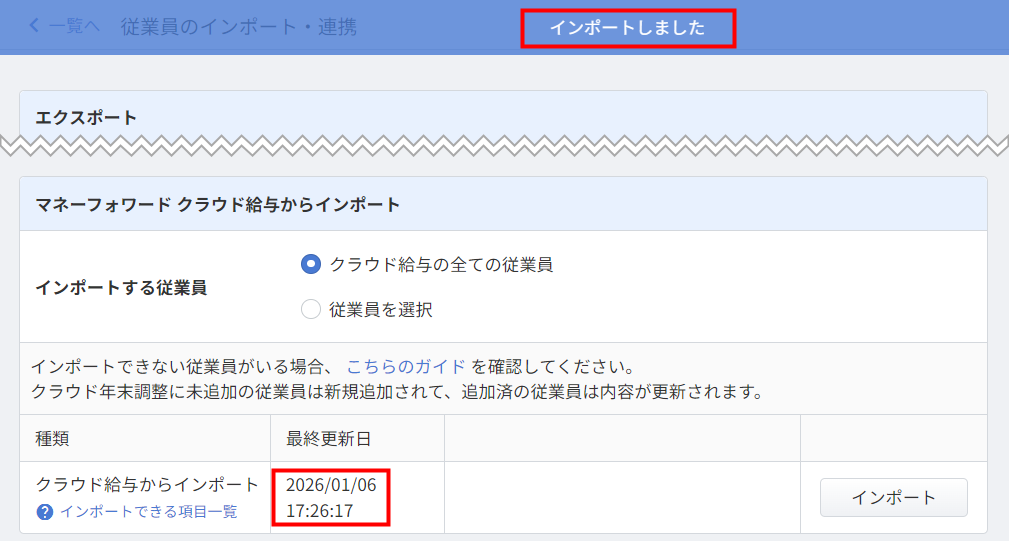The image size is (1009, 541).
Task: Click the 種類 column header
Action: (52, 438)
